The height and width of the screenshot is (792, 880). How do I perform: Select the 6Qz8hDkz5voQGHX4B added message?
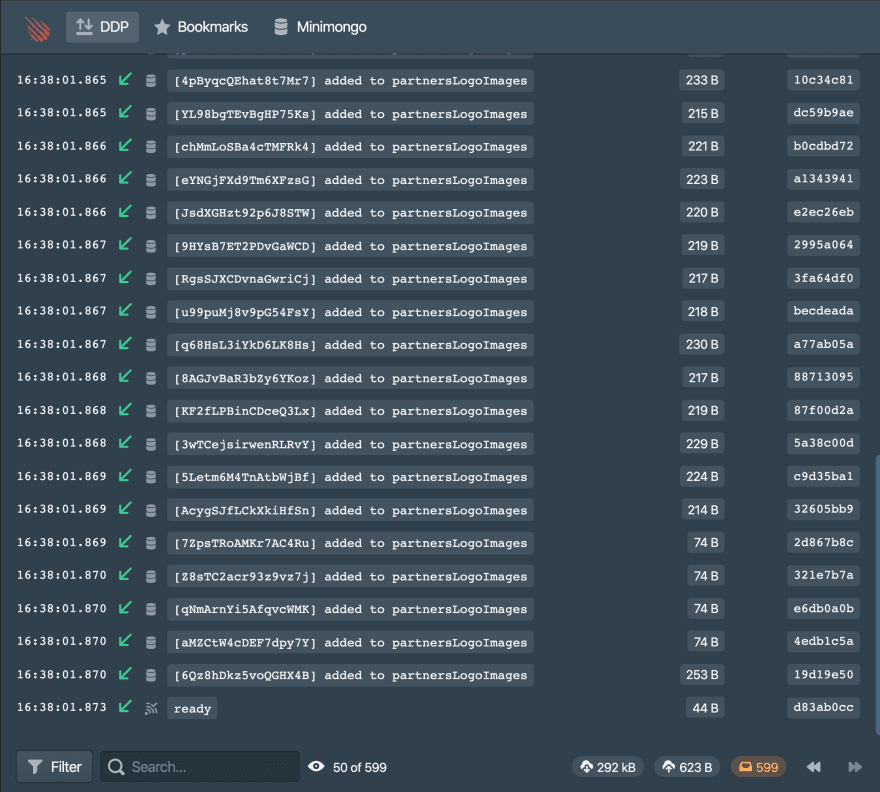350,675
